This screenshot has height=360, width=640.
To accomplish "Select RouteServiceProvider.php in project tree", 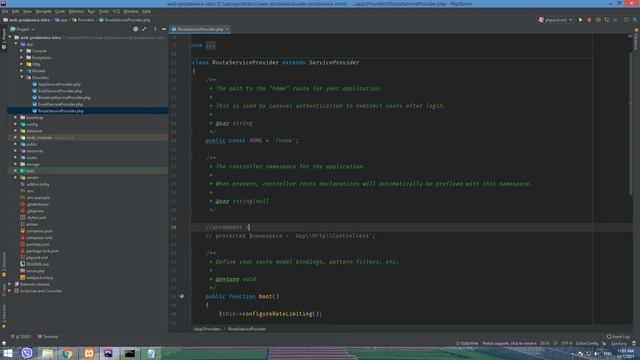I will (60, 111).
